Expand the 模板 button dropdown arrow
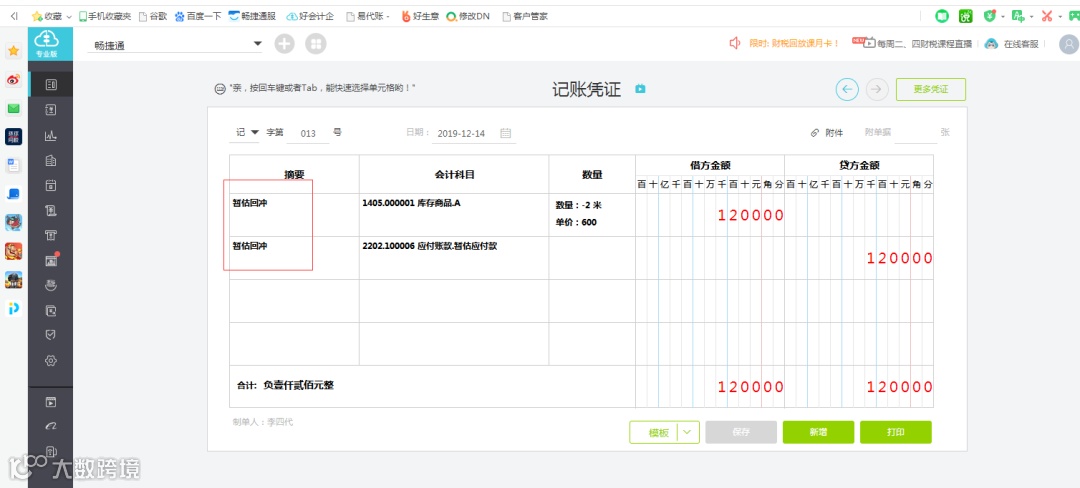 coord(689,432)
